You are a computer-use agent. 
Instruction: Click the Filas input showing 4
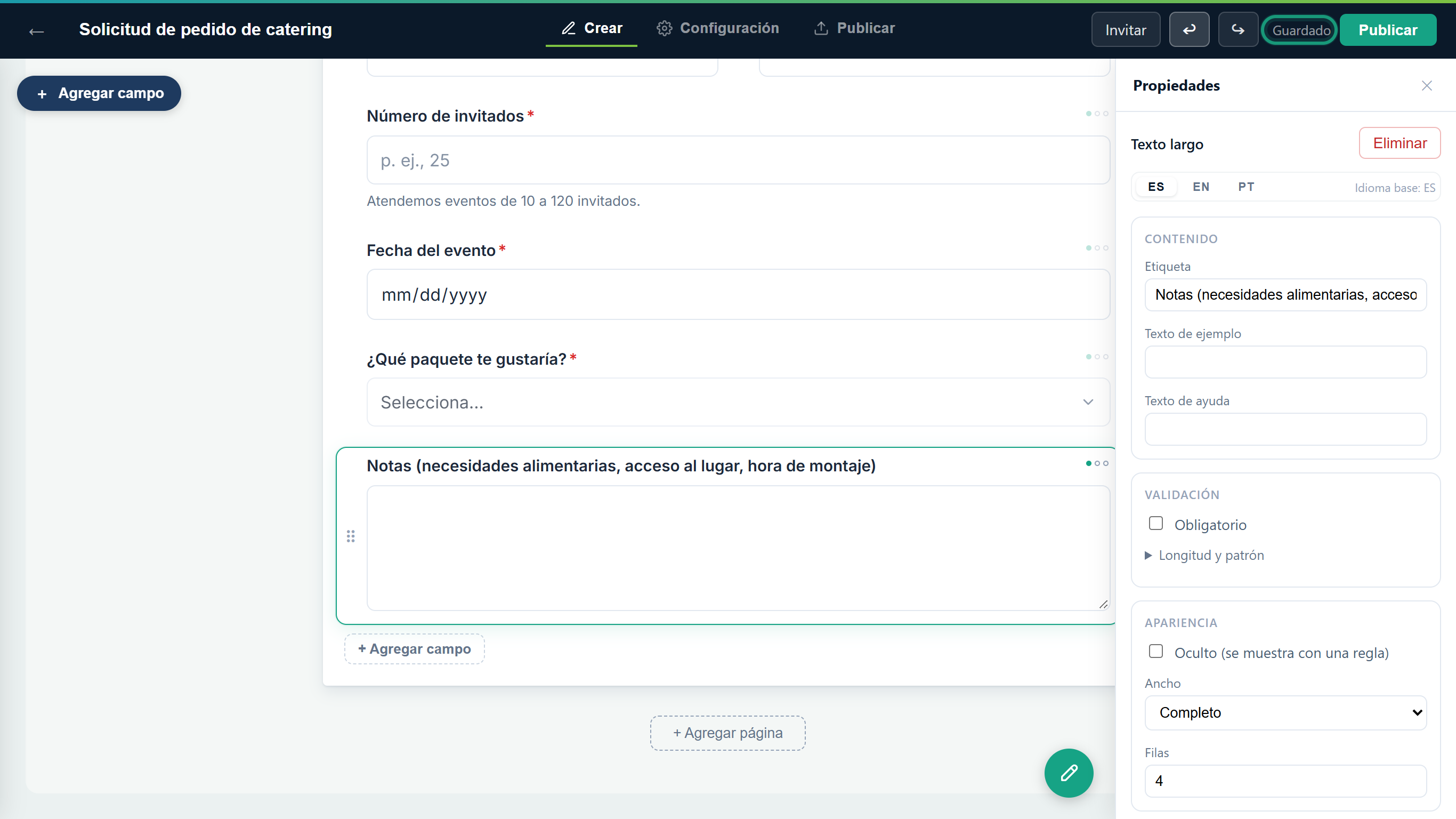point(1285,781)
